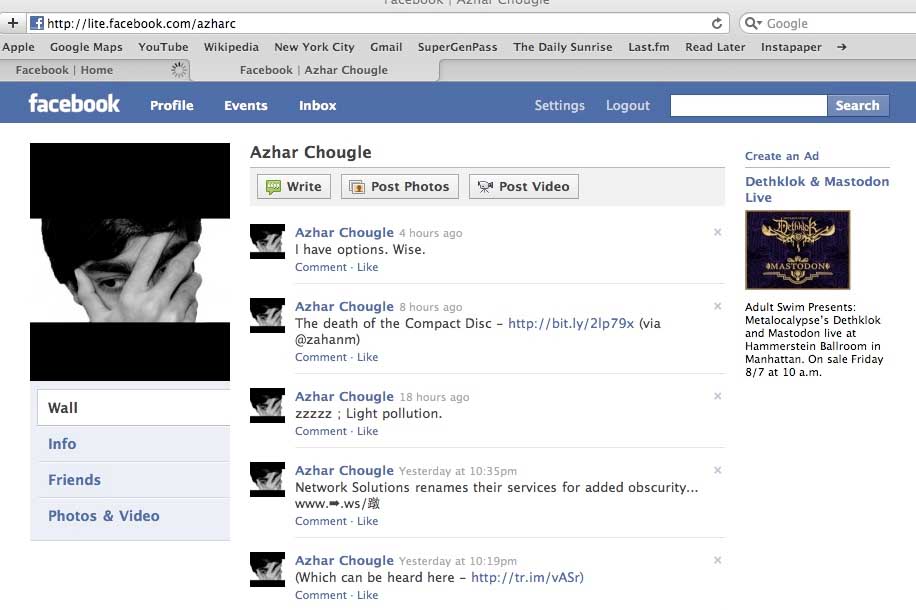Click the "Azhar Chougle" profile heading
916x610 pixels.
[x=311, y=152]
